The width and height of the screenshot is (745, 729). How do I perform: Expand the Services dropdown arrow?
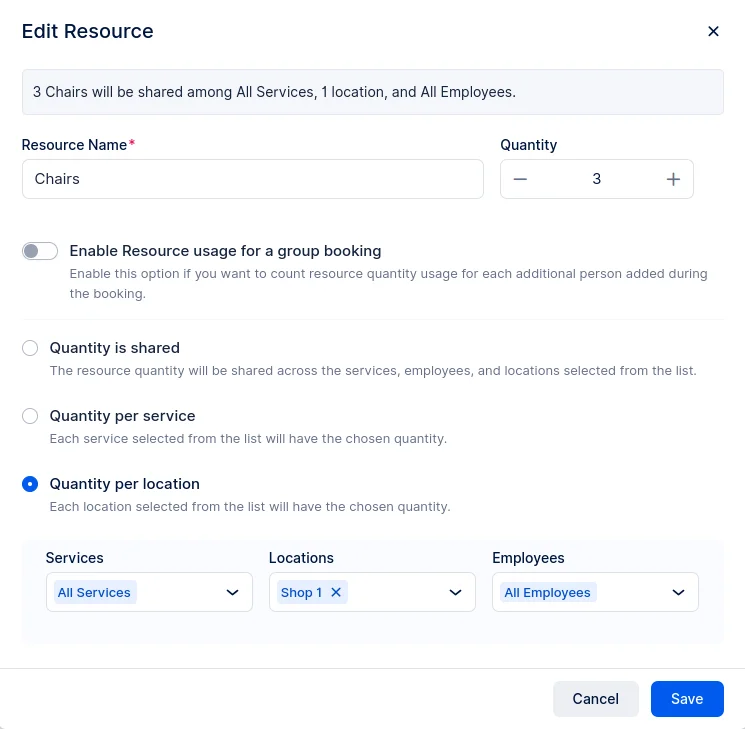click(232, 592)
